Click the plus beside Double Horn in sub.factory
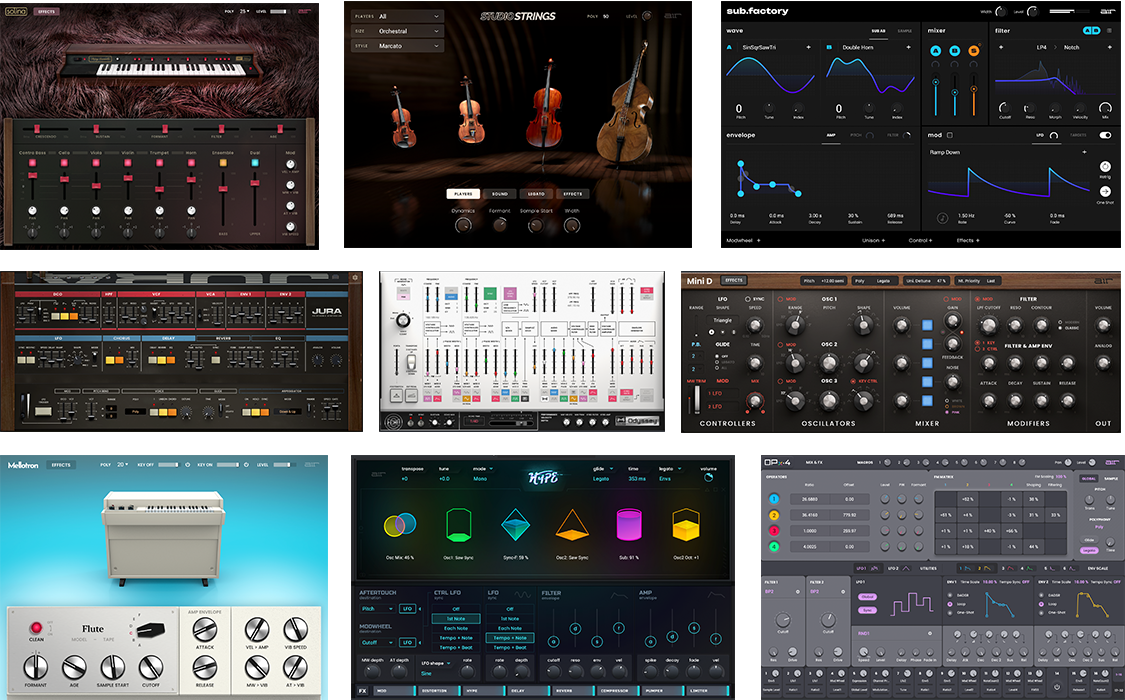Screen dimensions: 1125x700 908,47
